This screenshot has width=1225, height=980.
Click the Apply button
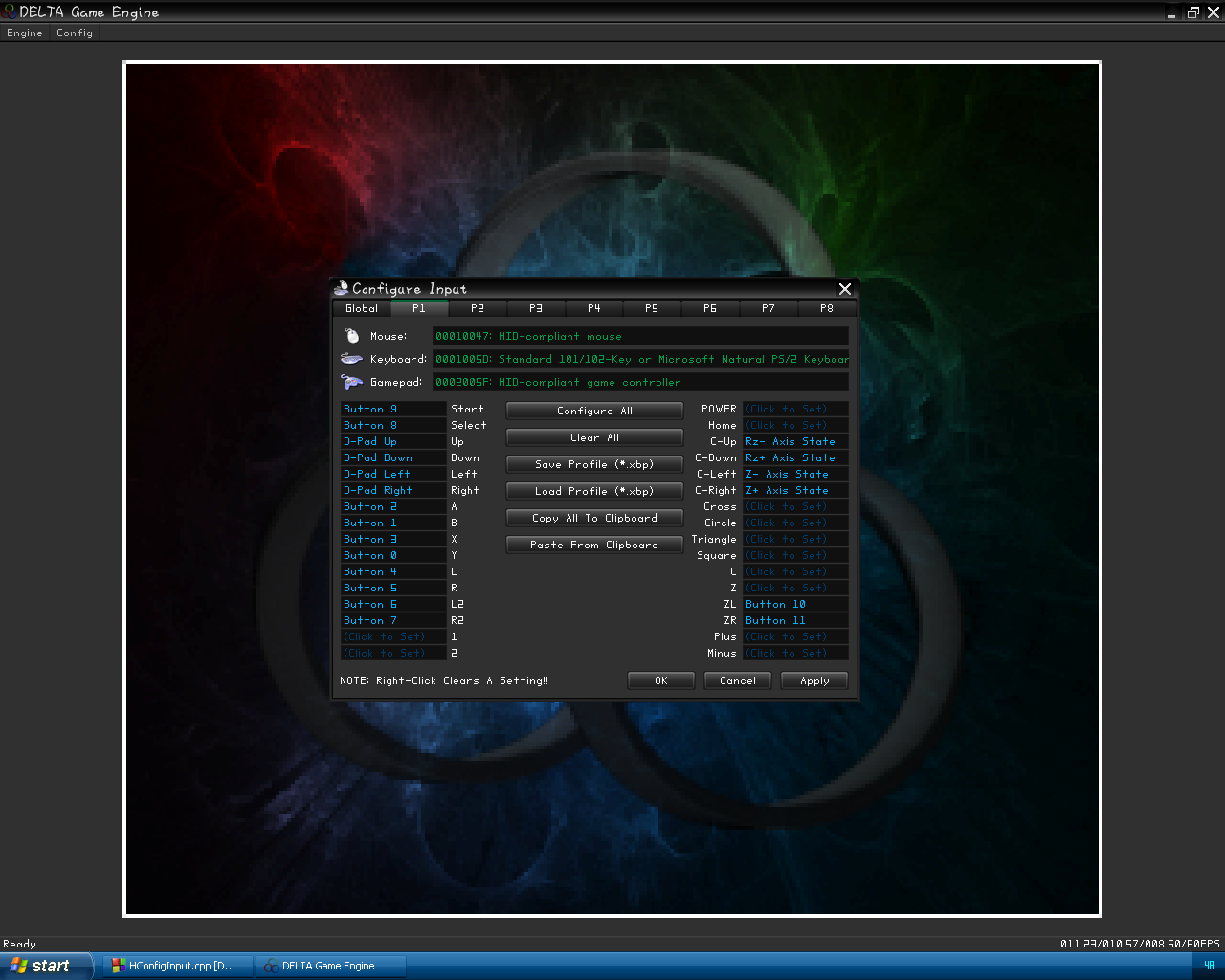point(814,680)
